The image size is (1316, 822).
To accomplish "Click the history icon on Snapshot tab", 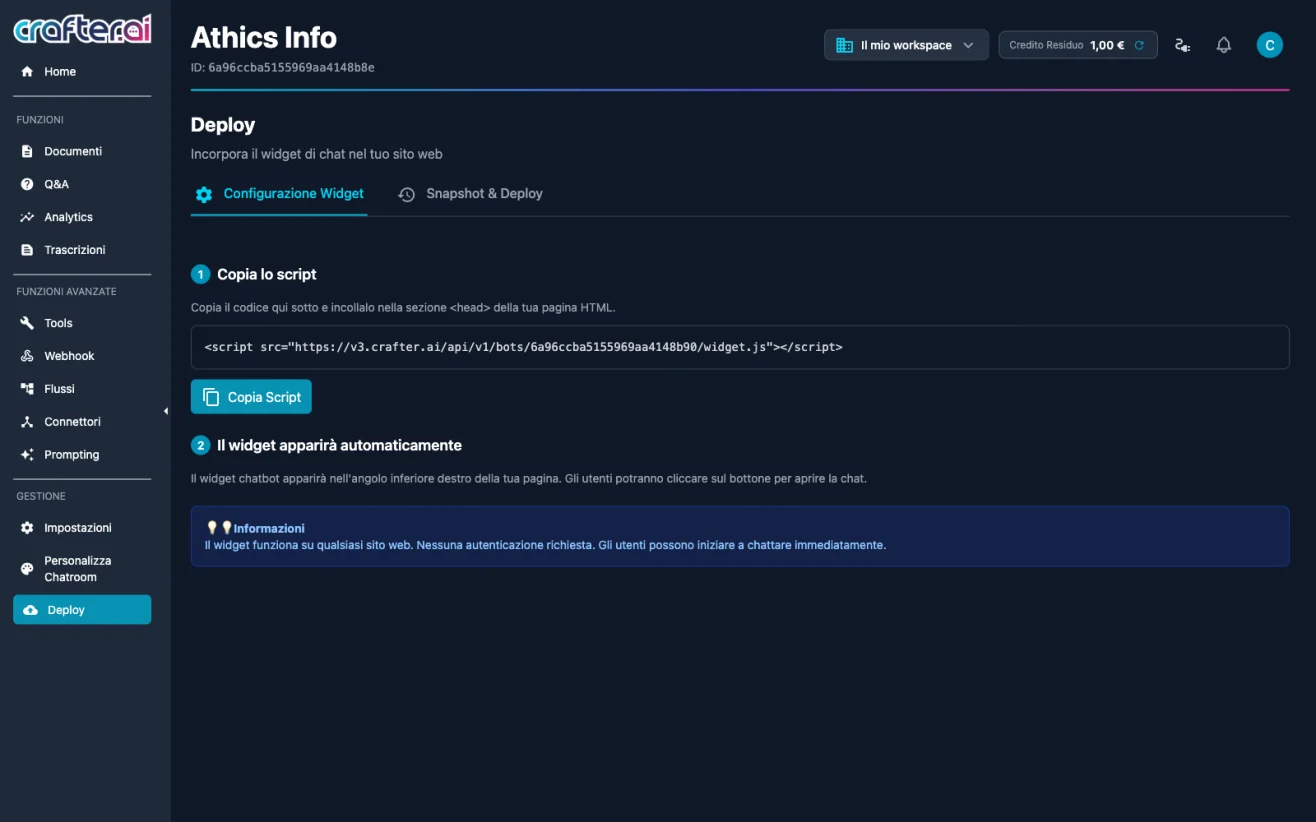I will pos(407,194).
